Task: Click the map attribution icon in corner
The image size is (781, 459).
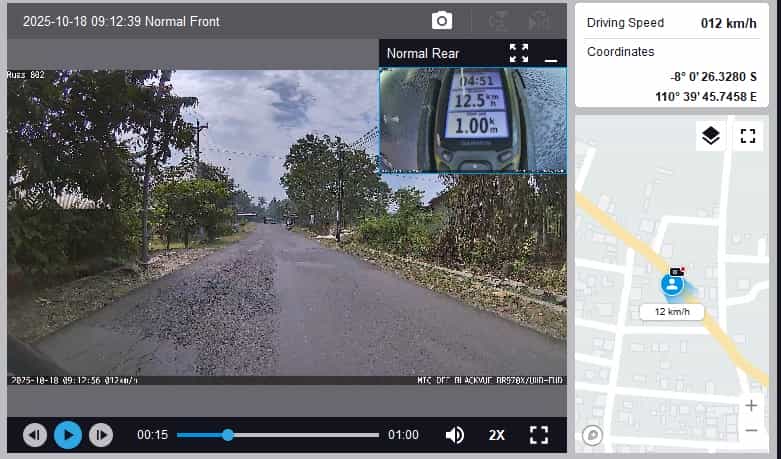Action: click(593, 435)
